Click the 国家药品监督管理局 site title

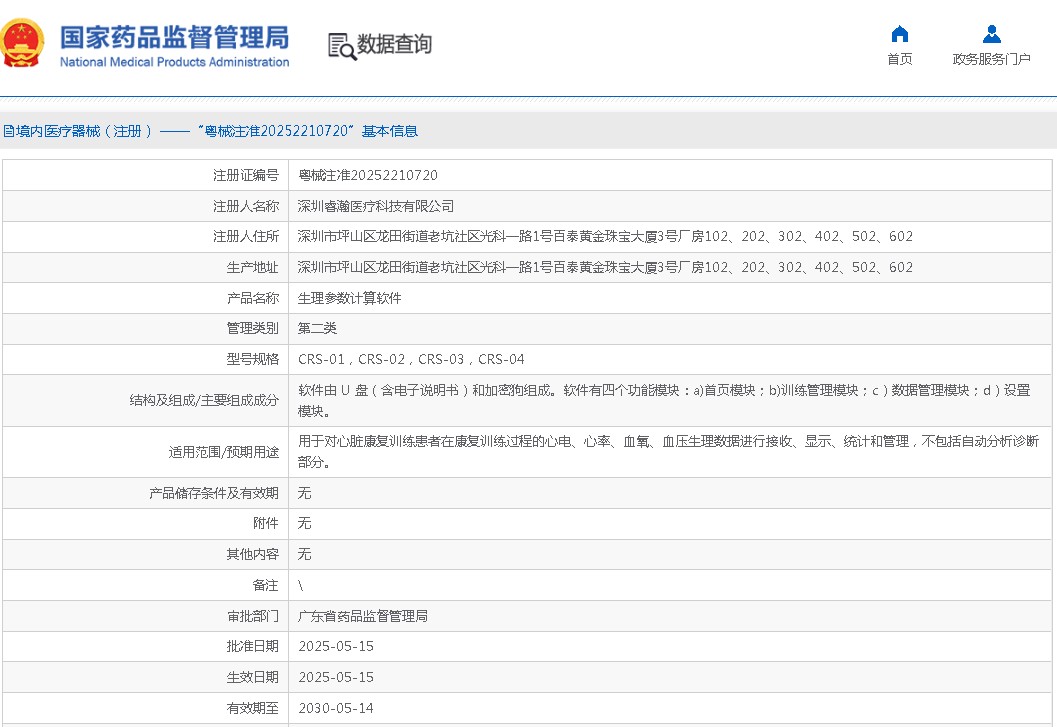click(174, 38)
